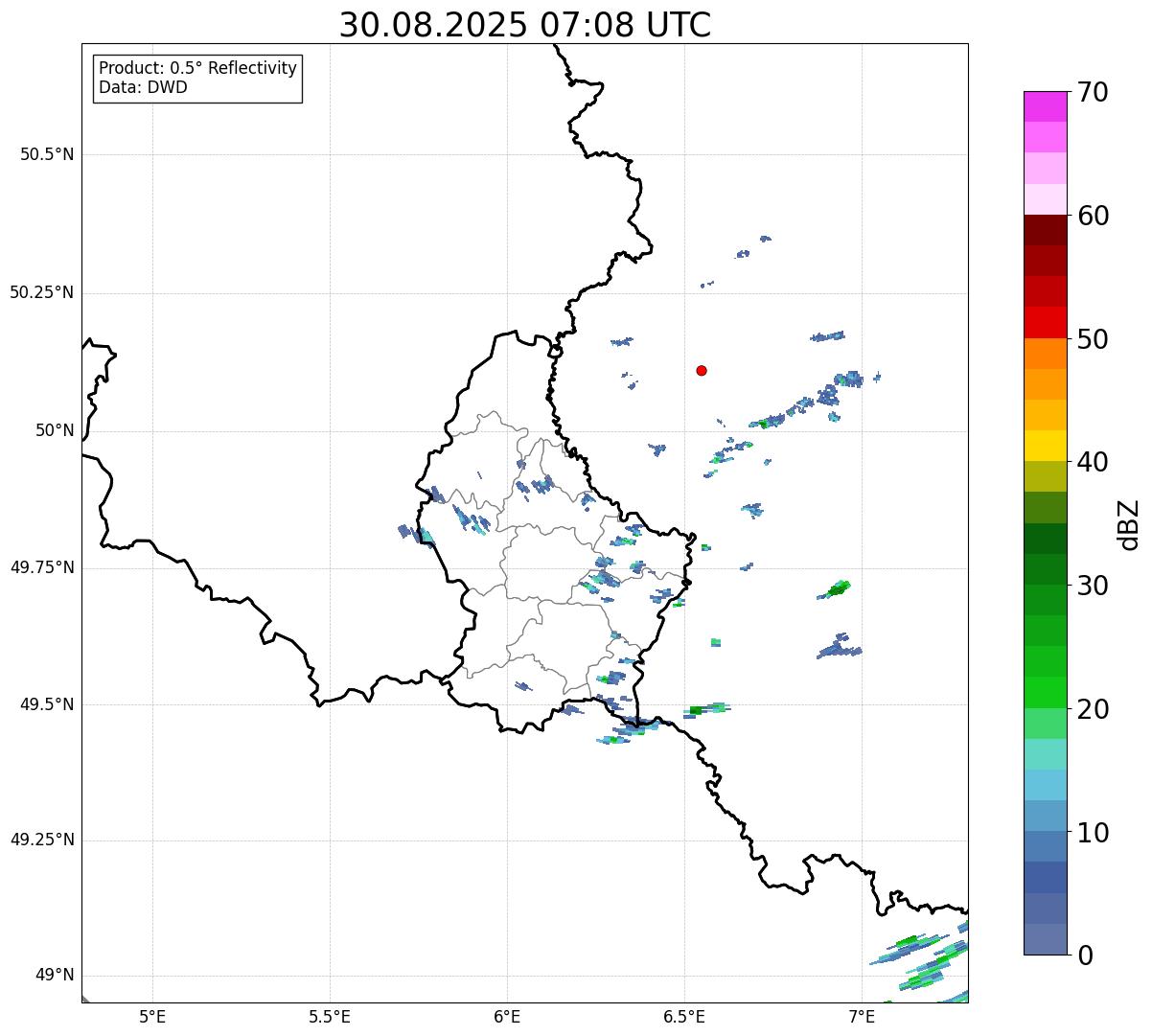
Task: Select the magenta top swatch of the colorbar
Action: click(x=1046, y=106)
